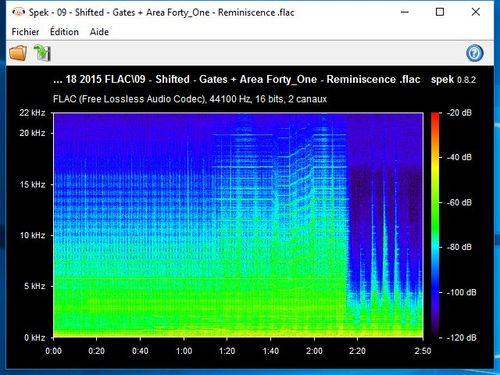Open the Fichier menu
This screenshot has width=500, height=375.
click(25, 32)
